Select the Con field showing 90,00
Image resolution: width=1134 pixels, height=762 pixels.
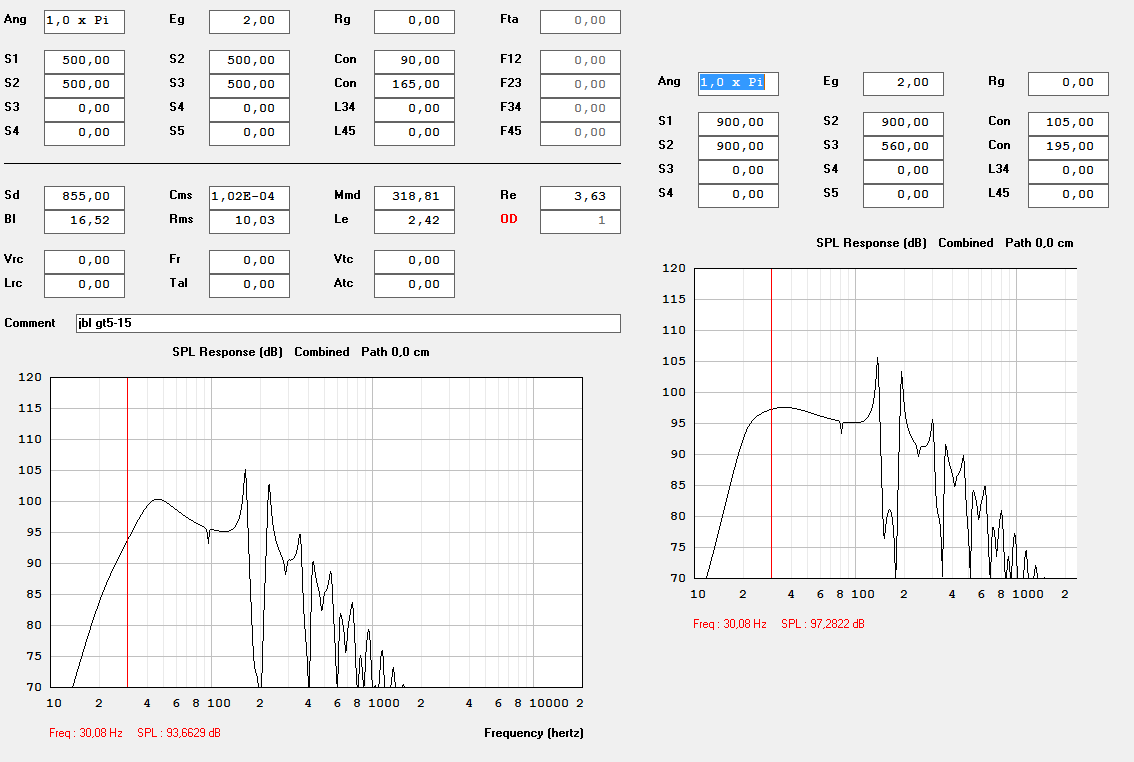414,61
